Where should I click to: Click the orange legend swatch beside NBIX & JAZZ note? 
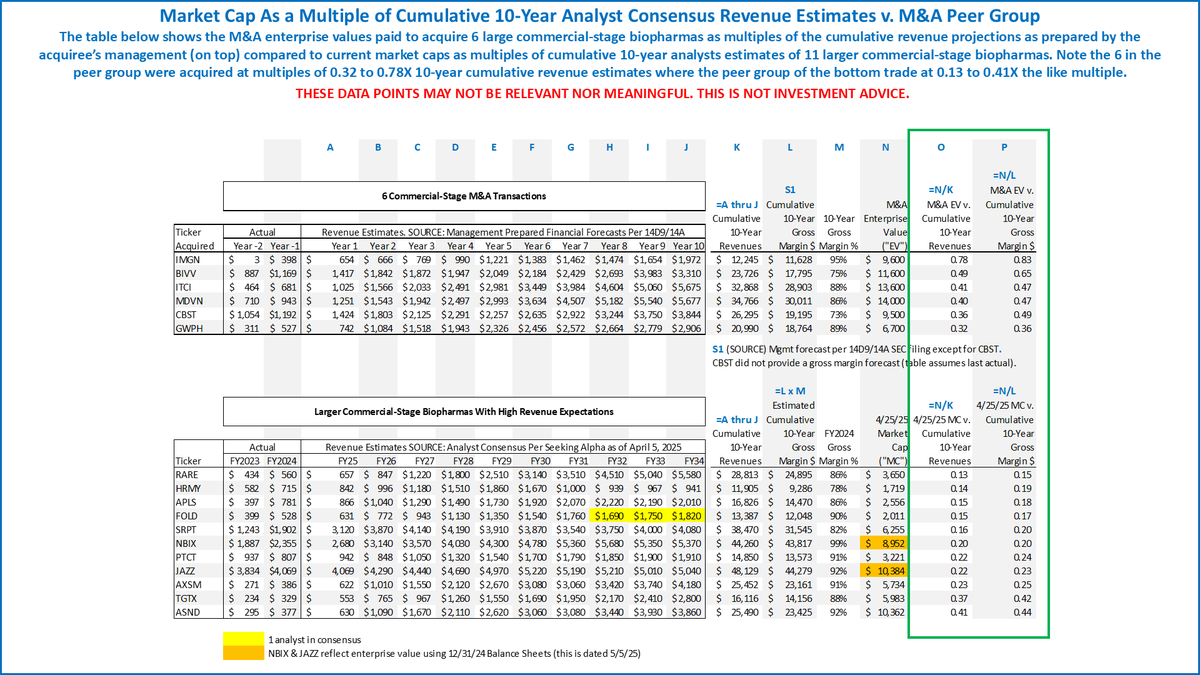[x=244, y=651]
